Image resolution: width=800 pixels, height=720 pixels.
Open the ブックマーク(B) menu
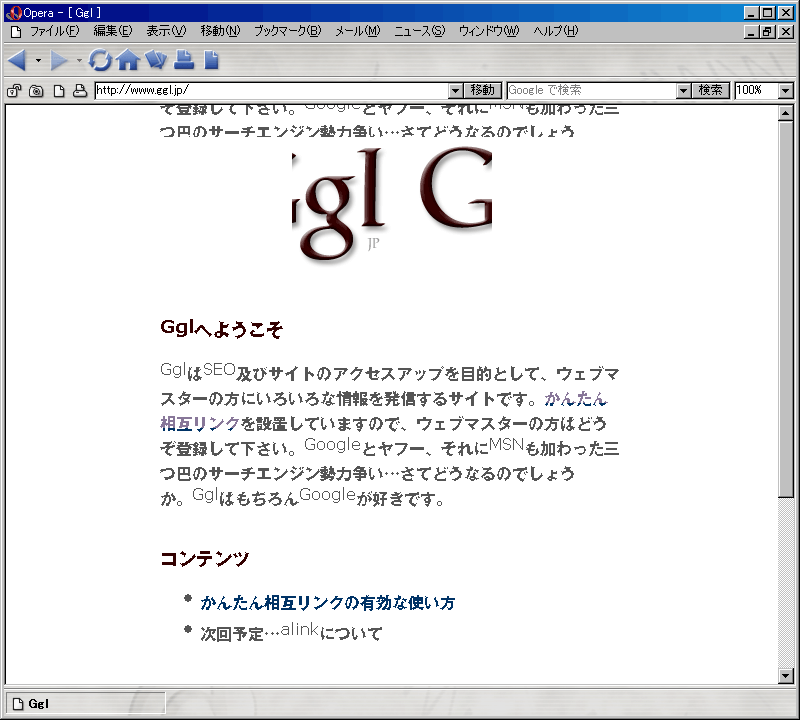point(288,31)
